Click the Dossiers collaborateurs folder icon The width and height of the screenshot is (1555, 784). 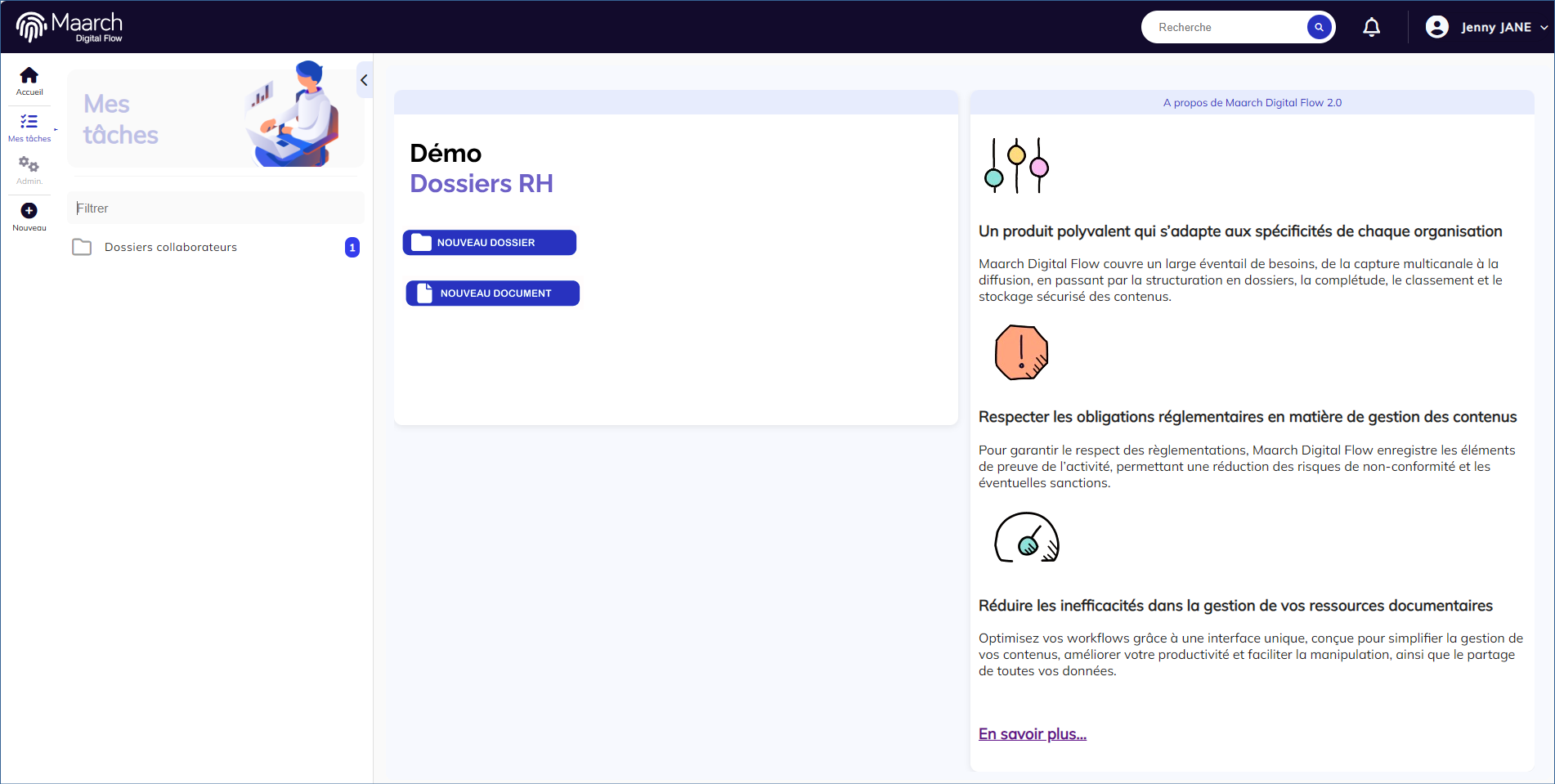(82, 247)
